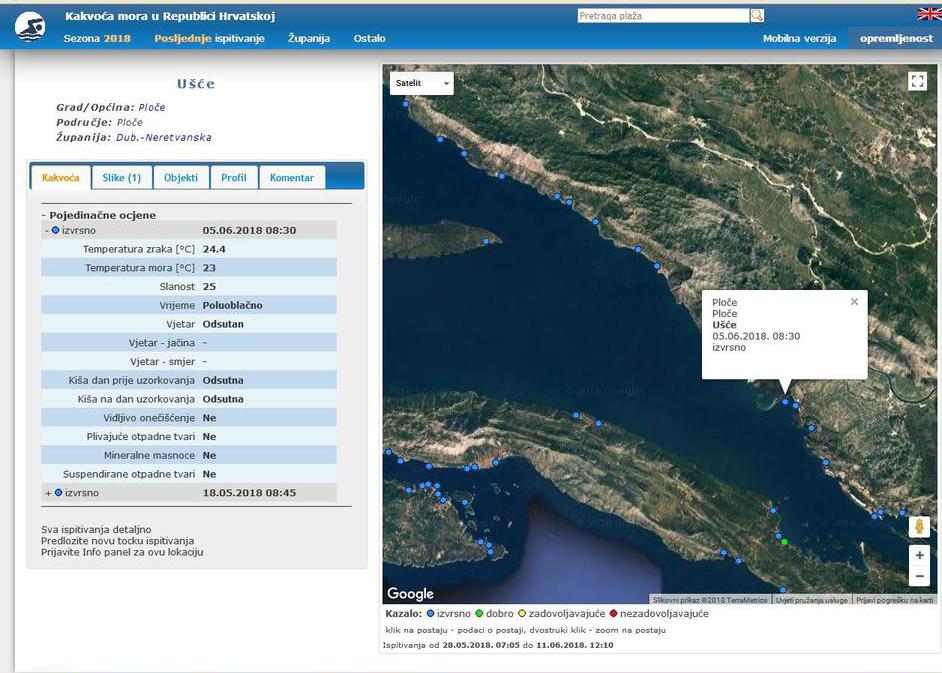Open the Satelit map type dropdown
Image resolution: width=942 pixels, height=673 pixels.
(421, 83)
